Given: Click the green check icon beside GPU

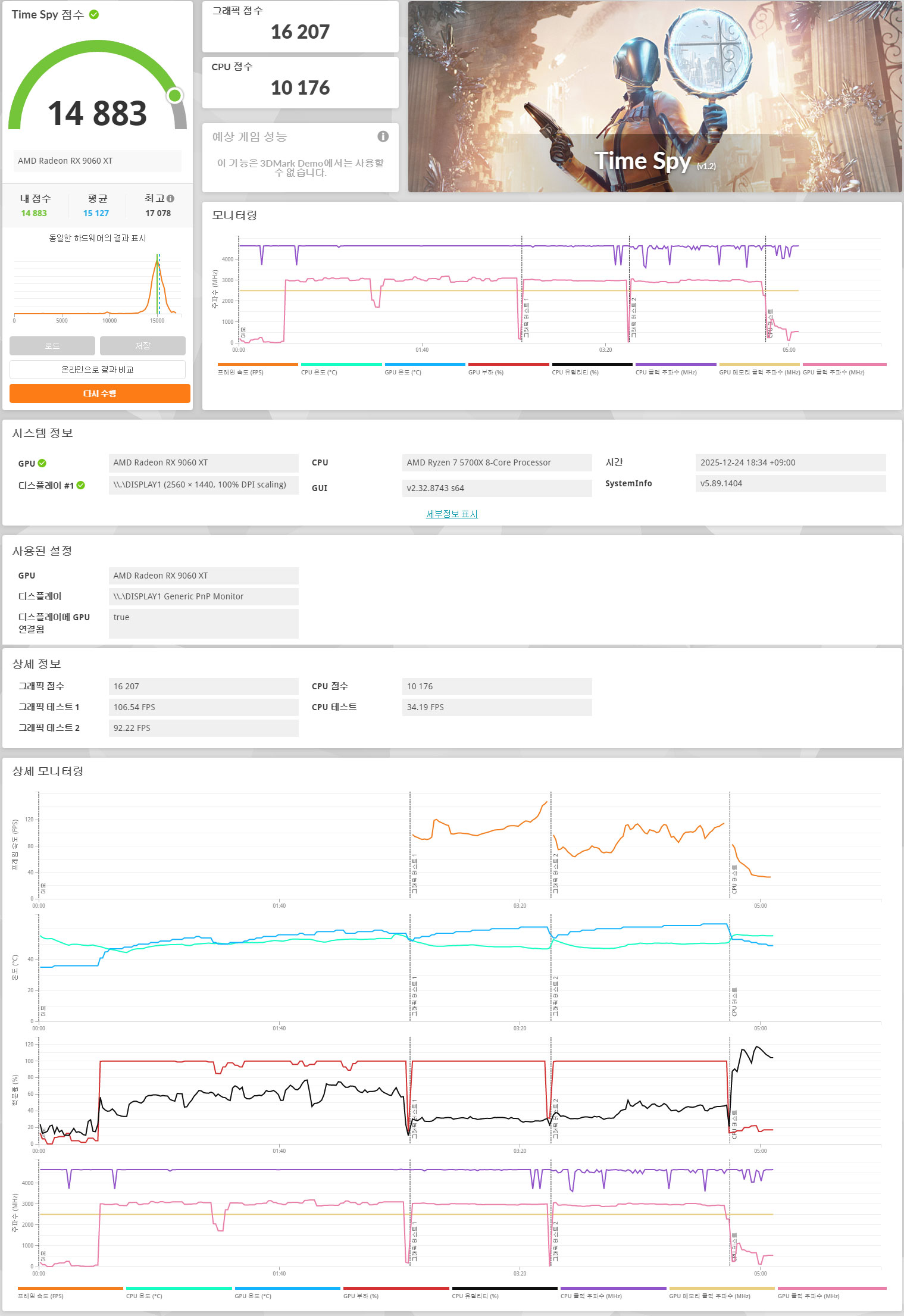Looking at the screenshot, I should (42, 463).
